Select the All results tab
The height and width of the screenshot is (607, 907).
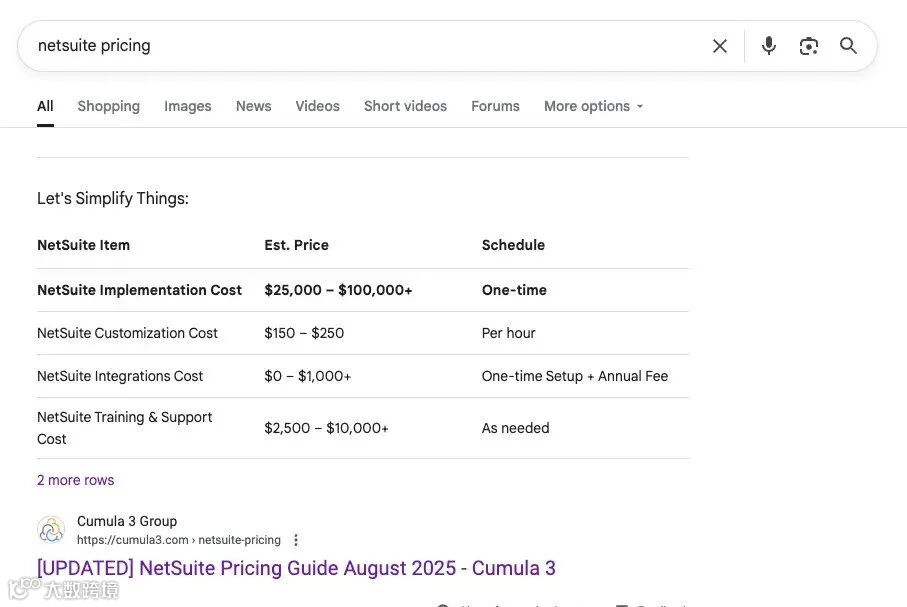click(45, 106)
